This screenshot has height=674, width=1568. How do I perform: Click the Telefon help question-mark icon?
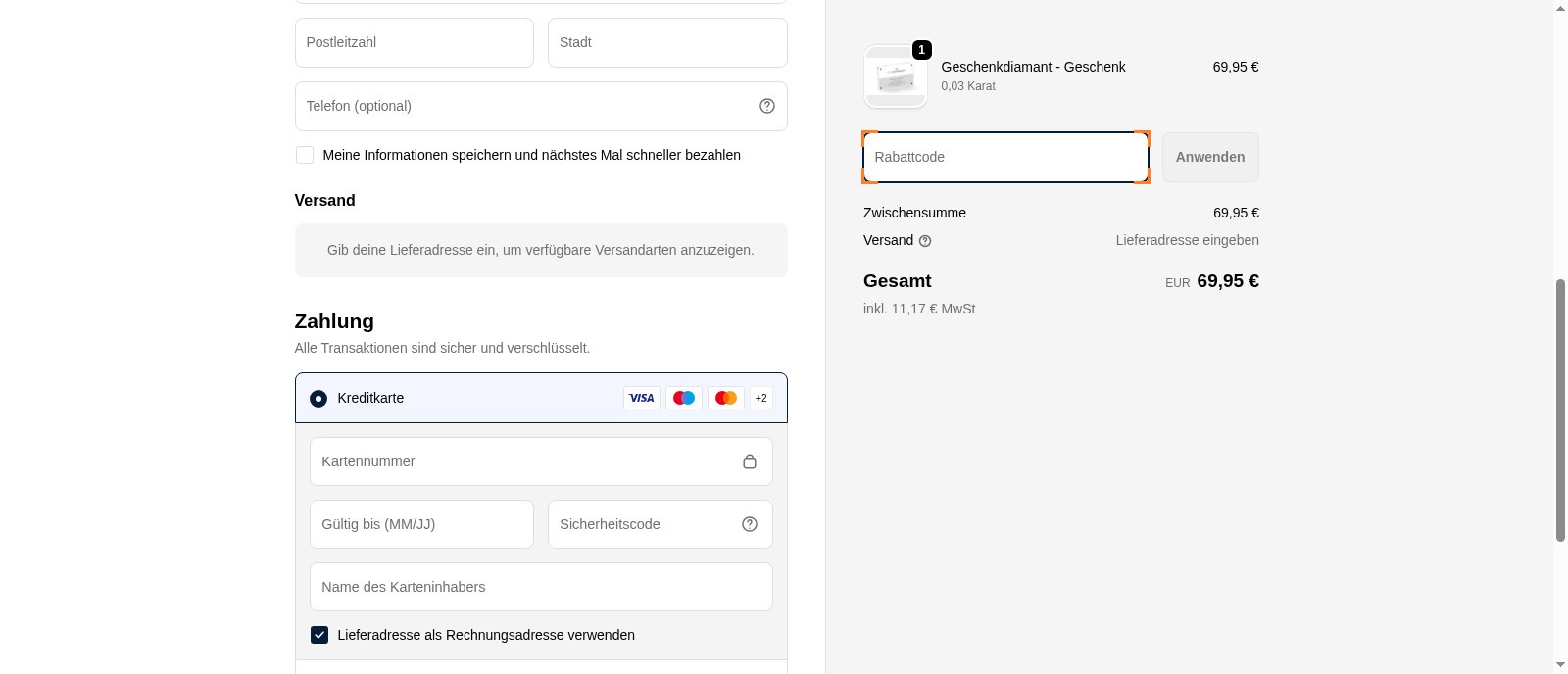(x=767, y=106)
